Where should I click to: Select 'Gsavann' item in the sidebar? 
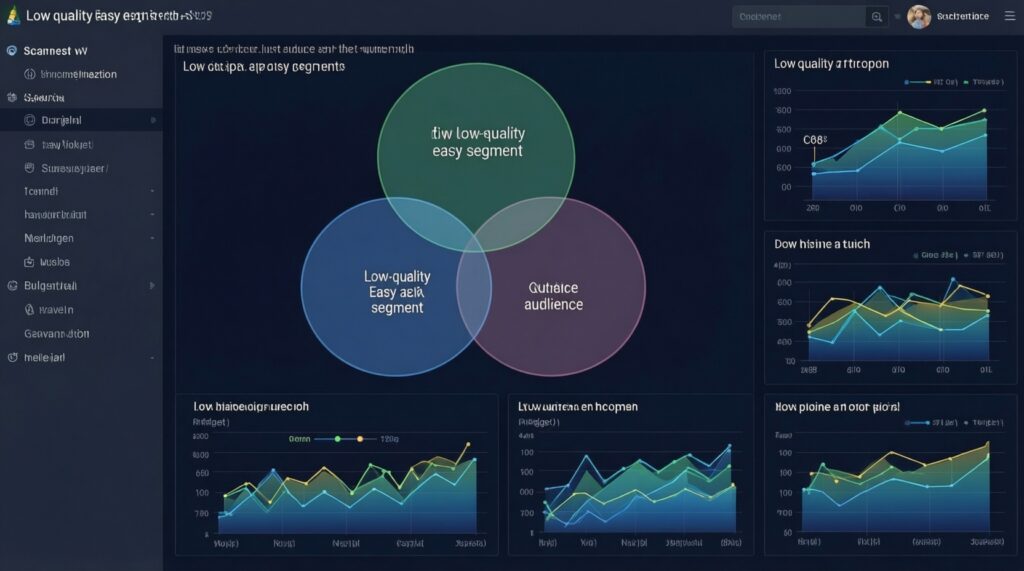tap(57, 334)
